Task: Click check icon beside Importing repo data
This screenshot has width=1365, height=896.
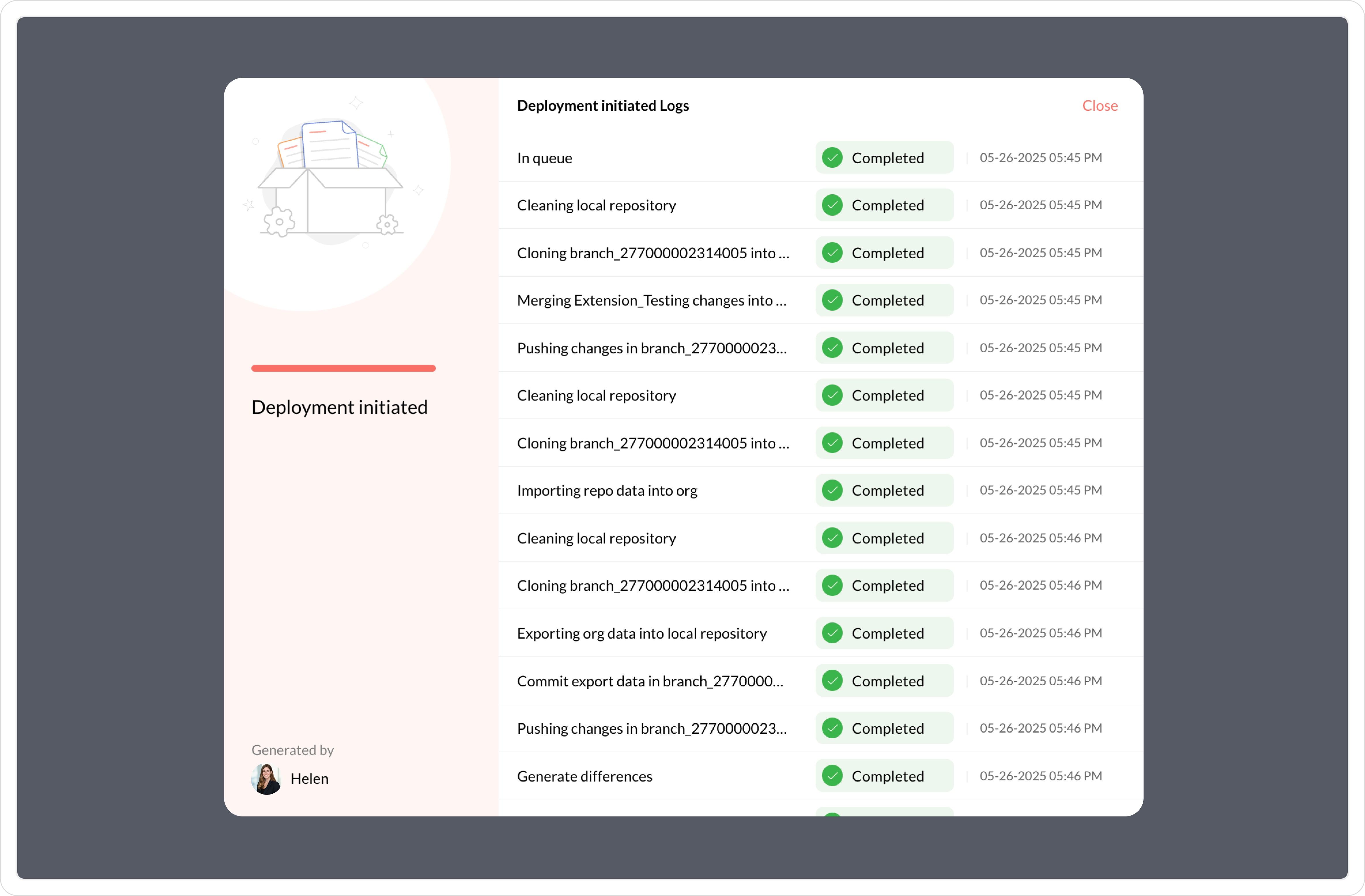Action: 832,490
